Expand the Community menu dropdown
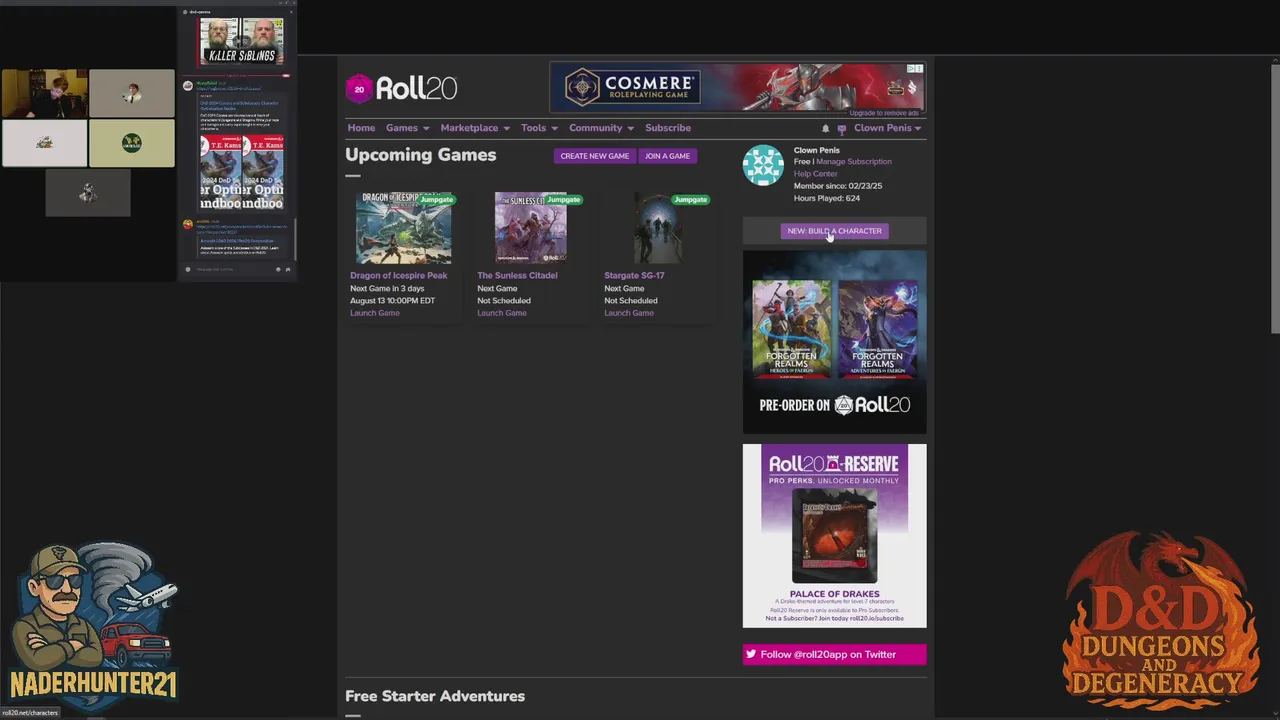This screenshot has height=720, width=1280. click(x=601, y=128)
